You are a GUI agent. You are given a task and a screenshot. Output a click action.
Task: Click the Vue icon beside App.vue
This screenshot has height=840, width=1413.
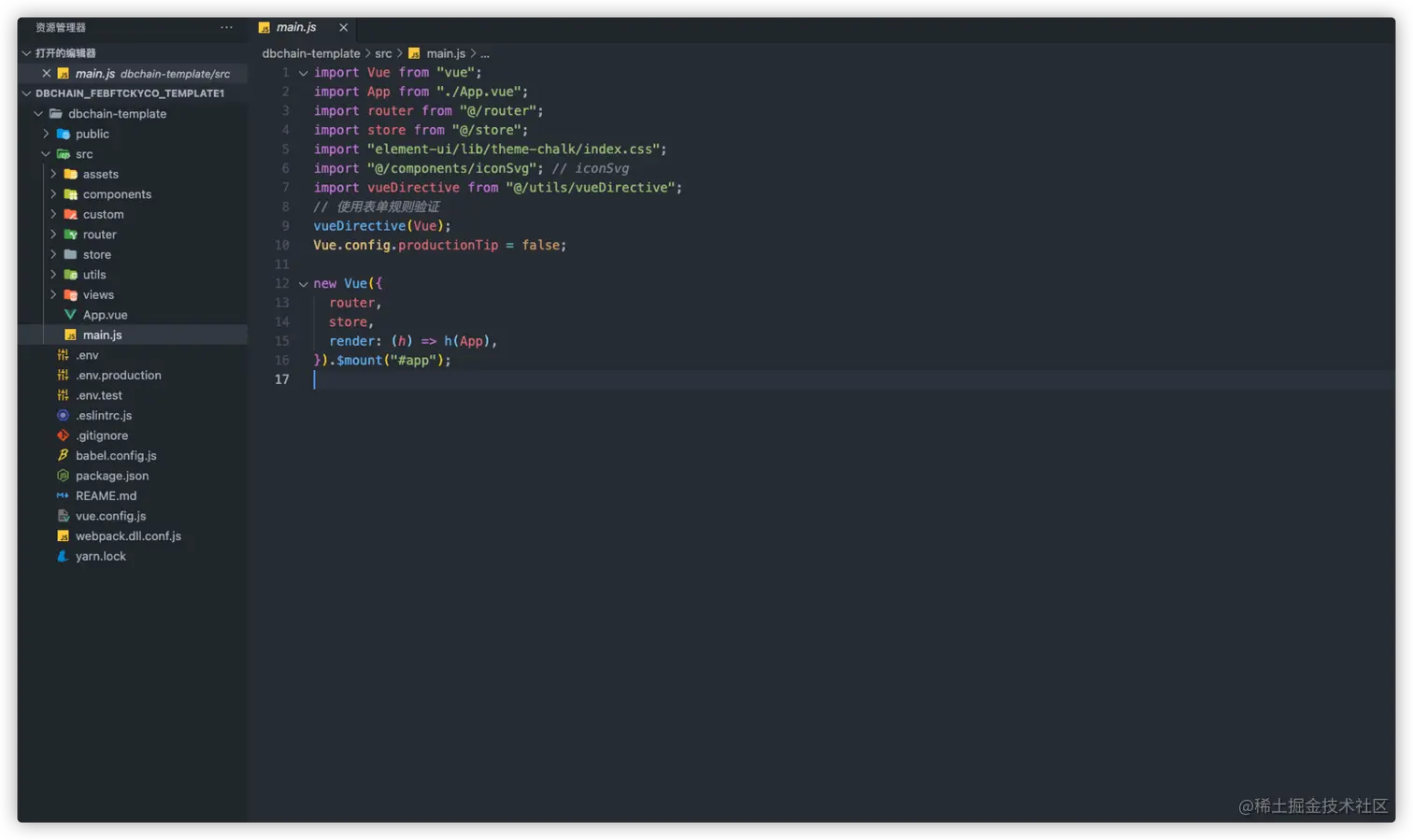tap(70, 315)
